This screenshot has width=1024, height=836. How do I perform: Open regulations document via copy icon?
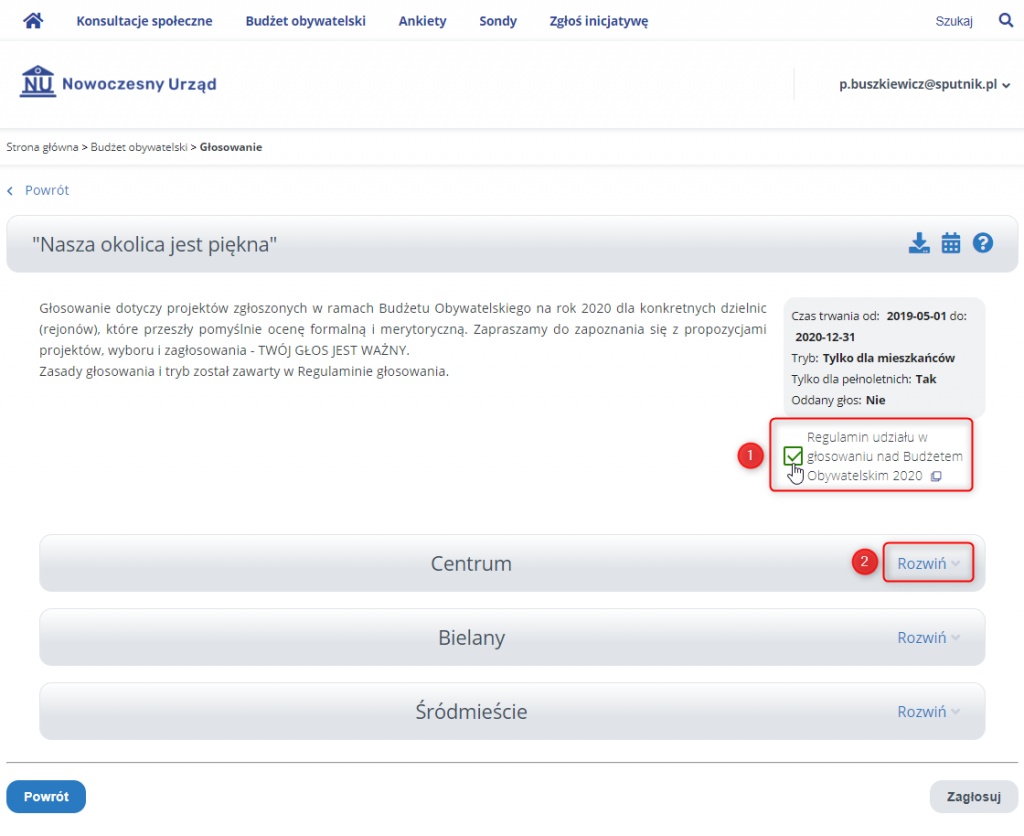[936, 476]
